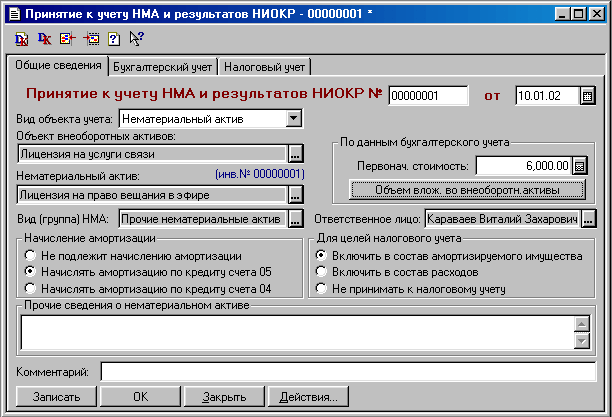
Task: Click the 'find in journal' toolbar icon
Action: click(x=68, y=39)
